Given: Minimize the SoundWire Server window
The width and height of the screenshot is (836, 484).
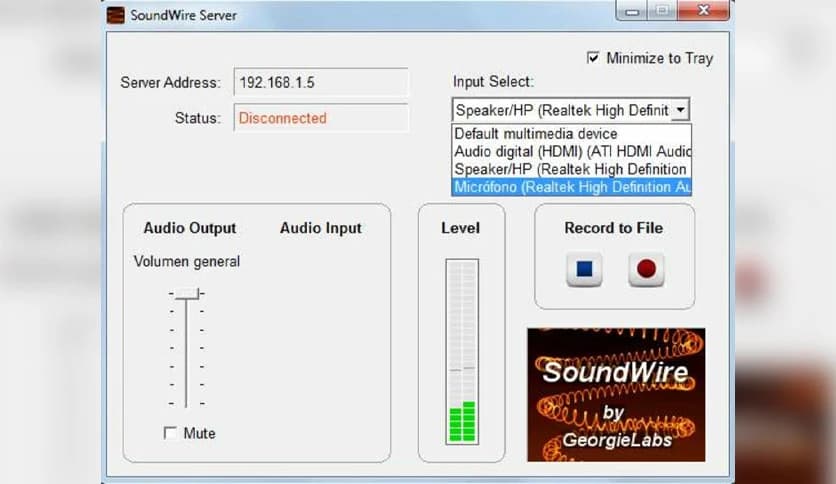Looking at the screenshot, I should tap(632, 11).
